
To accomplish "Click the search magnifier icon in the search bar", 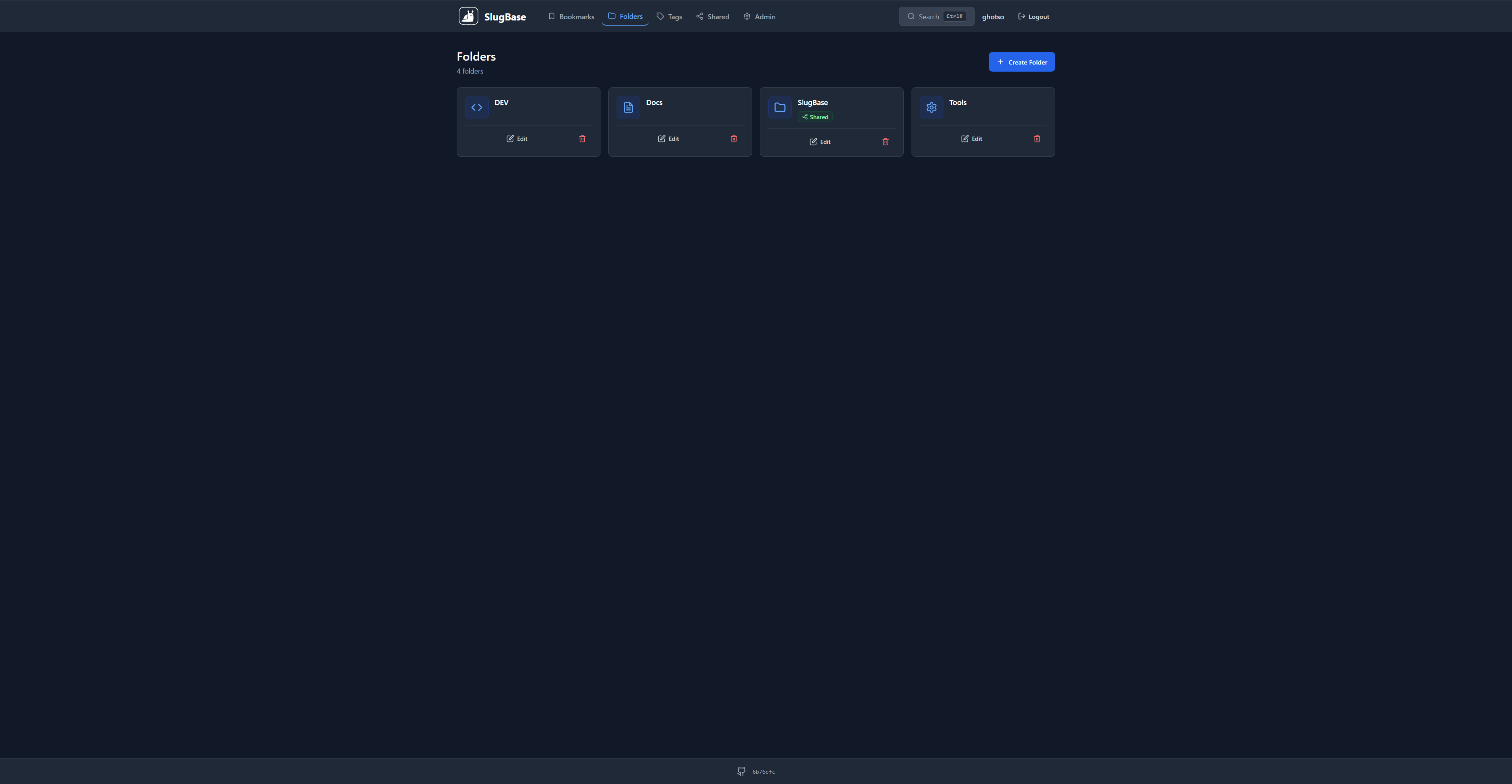I will point(911,17).
